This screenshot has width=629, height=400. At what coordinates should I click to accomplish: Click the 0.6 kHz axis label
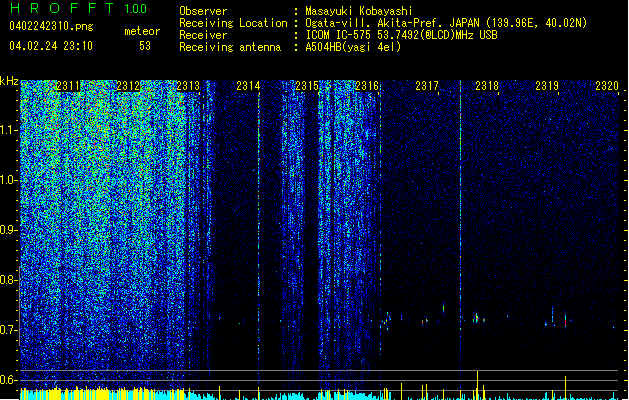pyautogui.click(x=8, y=380)
